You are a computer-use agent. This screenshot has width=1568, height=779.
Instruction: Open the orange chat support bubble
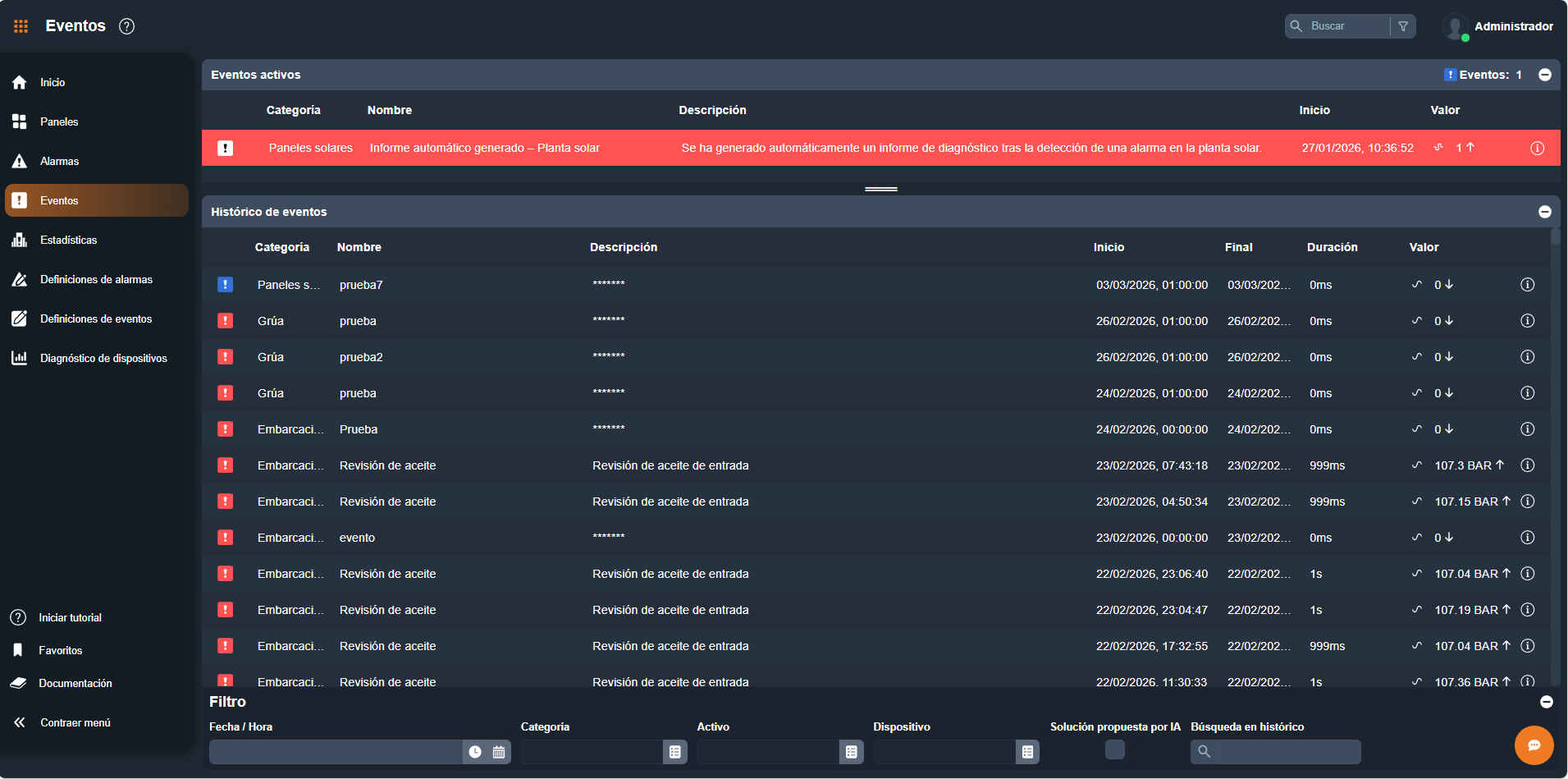[x=1534, y=745]
